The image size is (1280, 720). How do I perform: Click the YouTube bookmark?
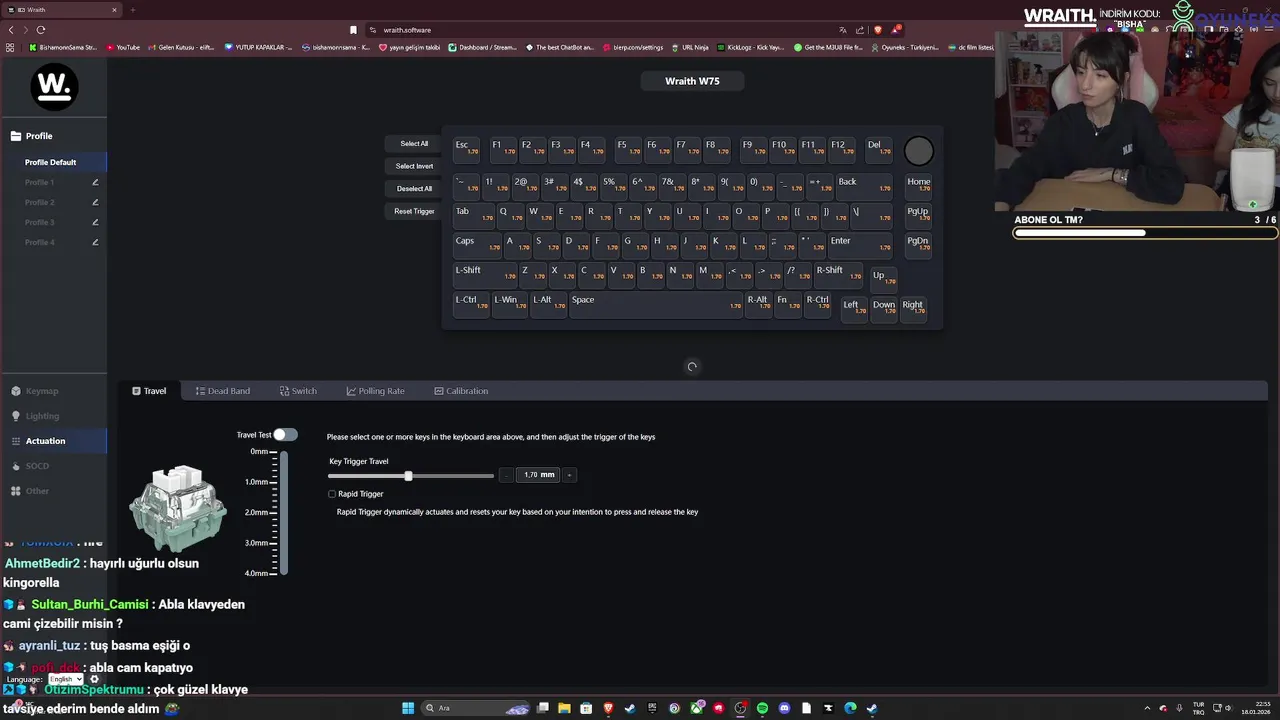click(123, 47)
